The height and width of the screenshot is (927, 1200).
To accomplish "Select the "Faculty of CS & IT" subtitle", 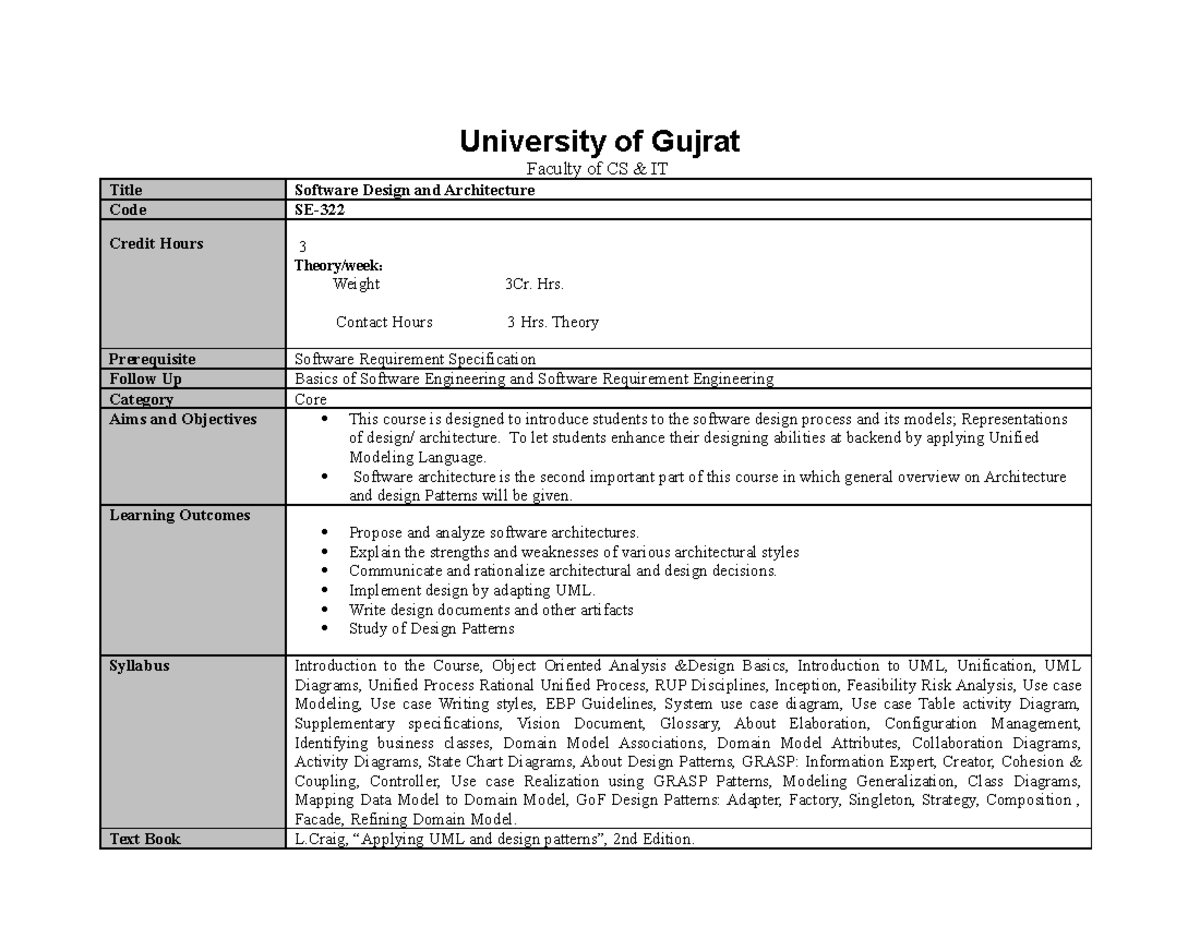I will (x=599, y=168).
